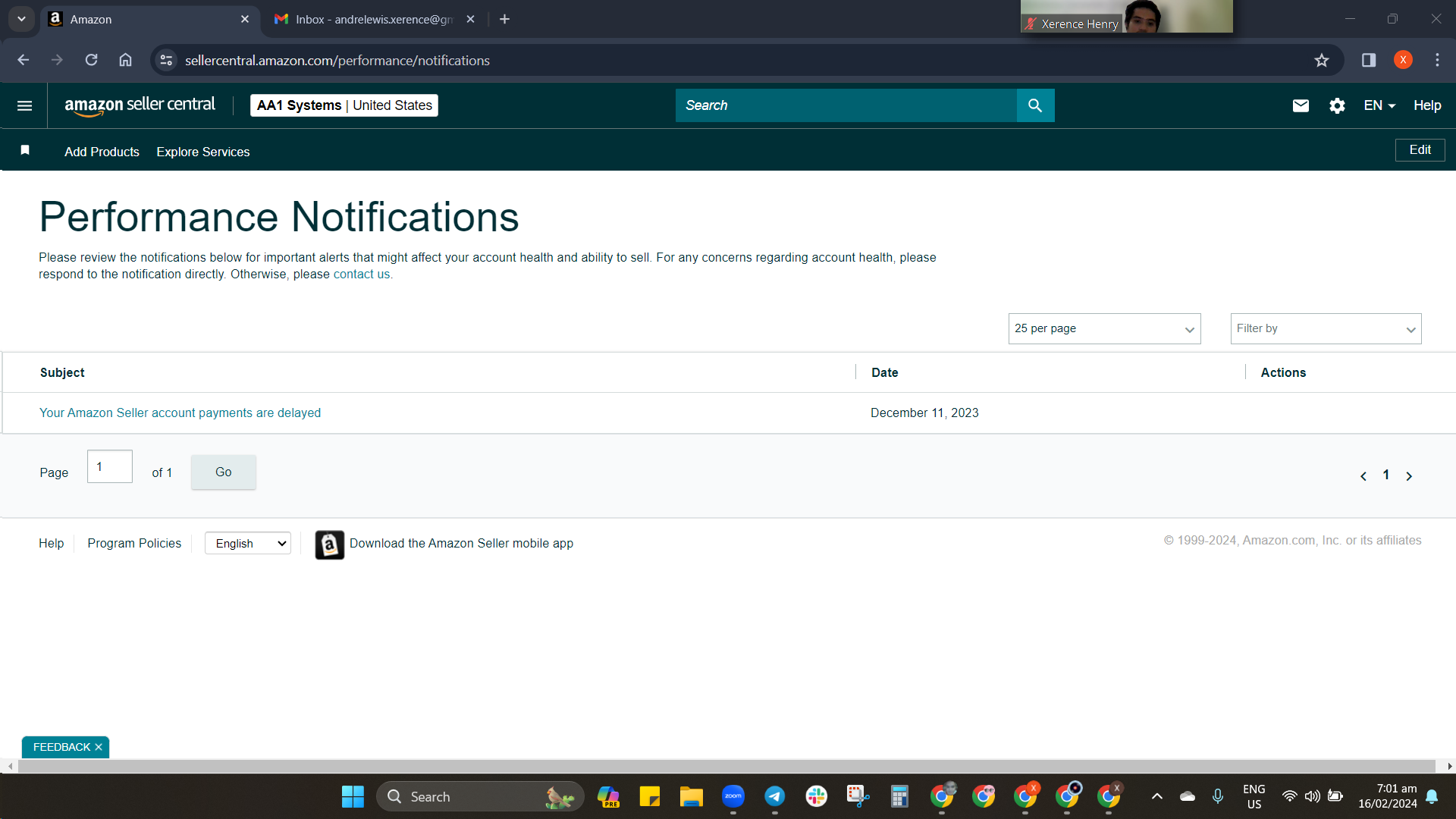1456x819 pixels.
Task: Open Copilot from the taskbar
Action: click(608, 796)
